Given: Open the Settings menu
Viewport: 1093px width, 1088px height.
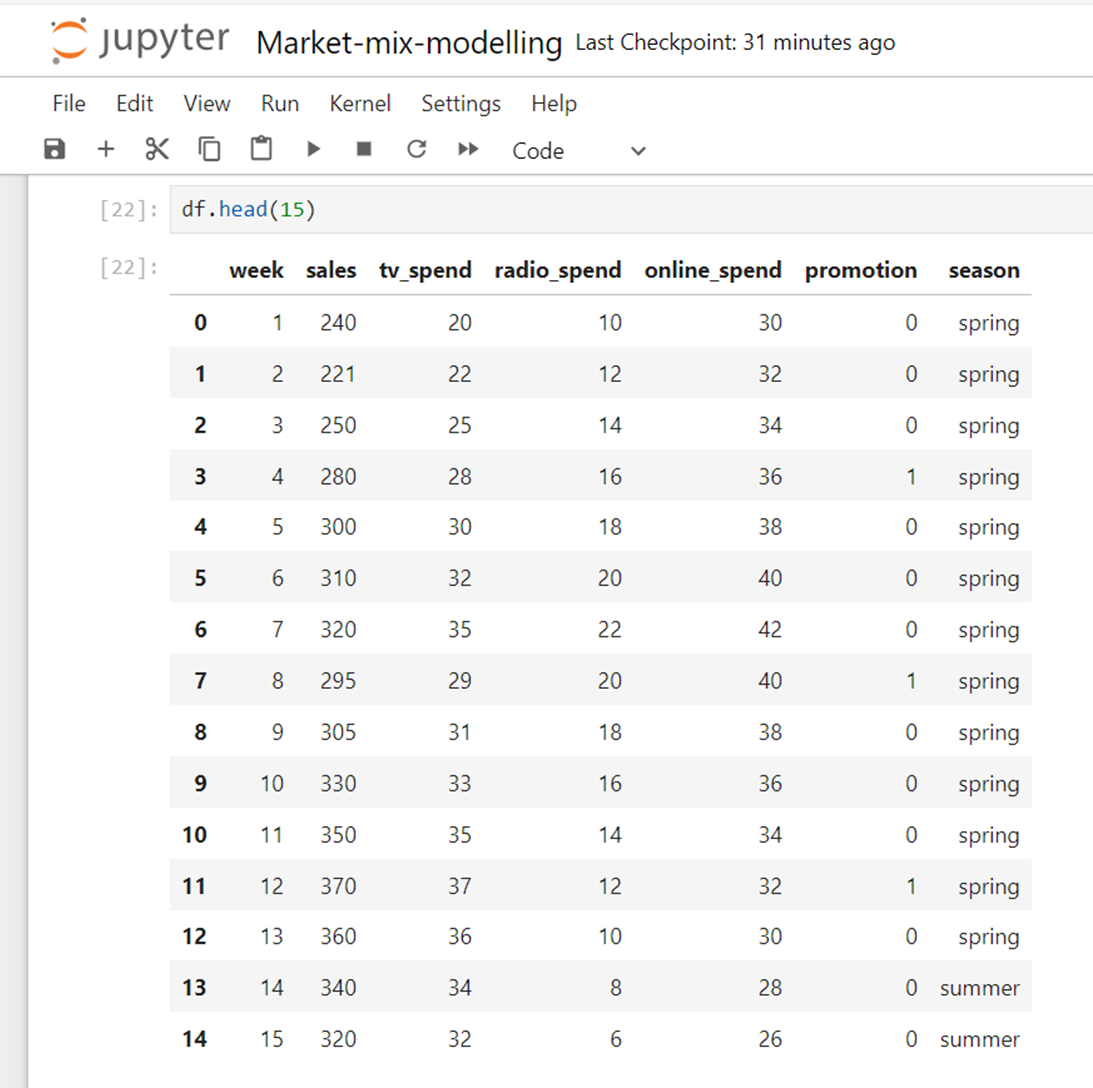Looking at the screenshot, I should click(461, 103).
